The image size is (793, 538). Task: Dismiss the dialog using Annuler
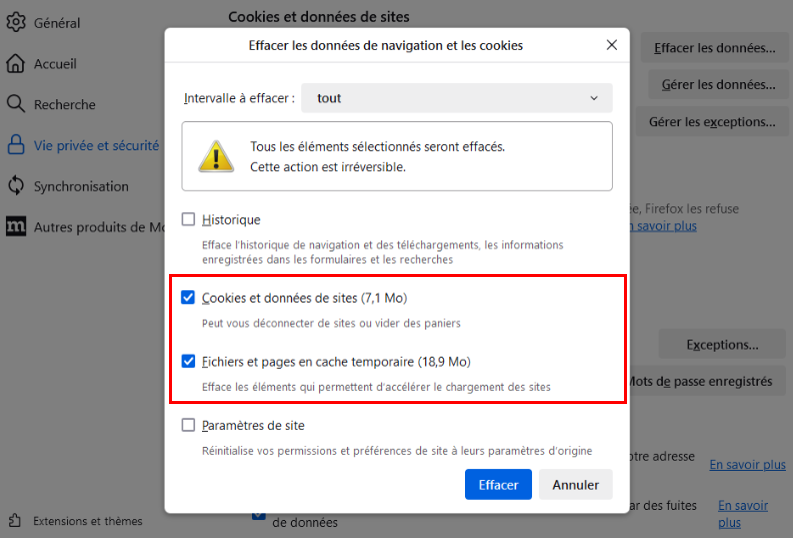[x=576, y=484]
